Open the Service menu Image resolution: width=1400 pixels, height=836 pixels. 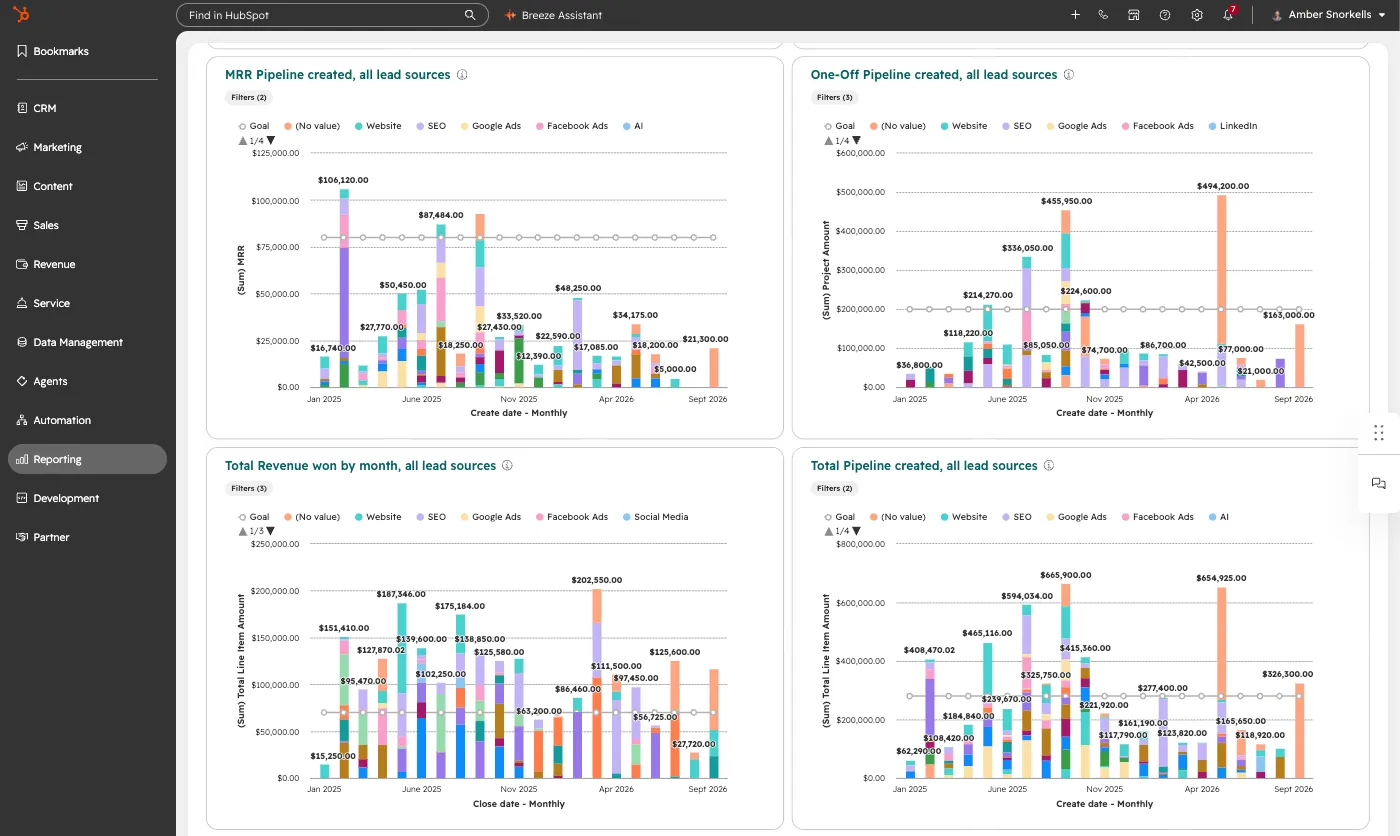44,303
